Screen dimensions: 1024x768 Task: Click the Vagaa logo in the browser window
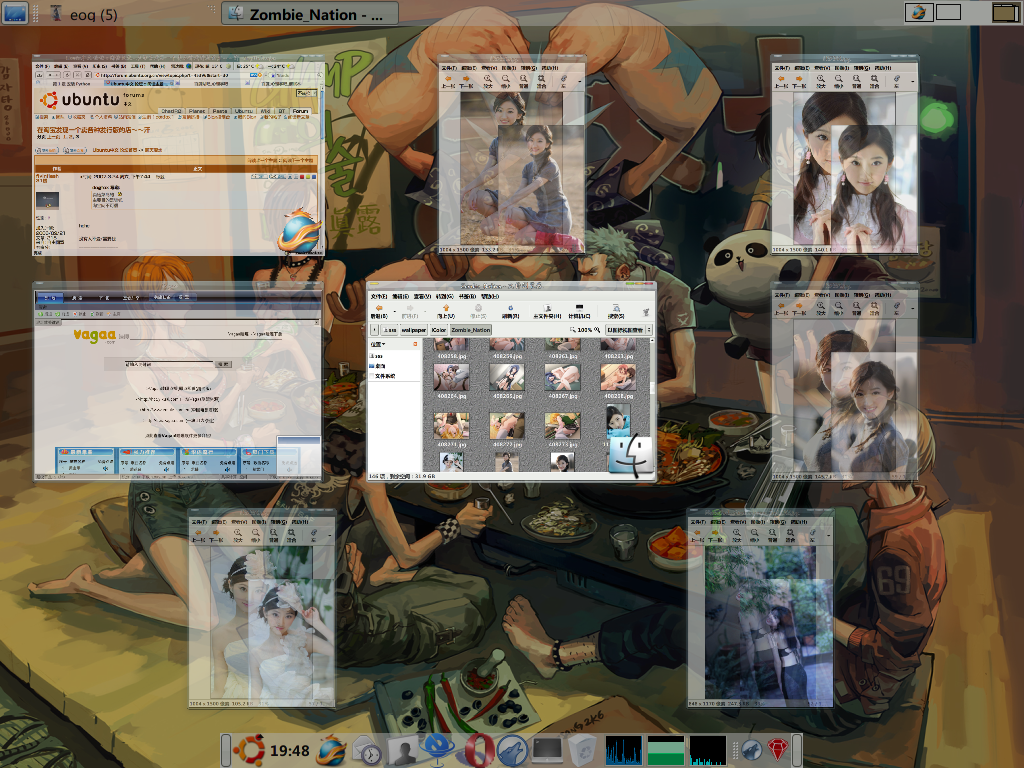point(95,336)
